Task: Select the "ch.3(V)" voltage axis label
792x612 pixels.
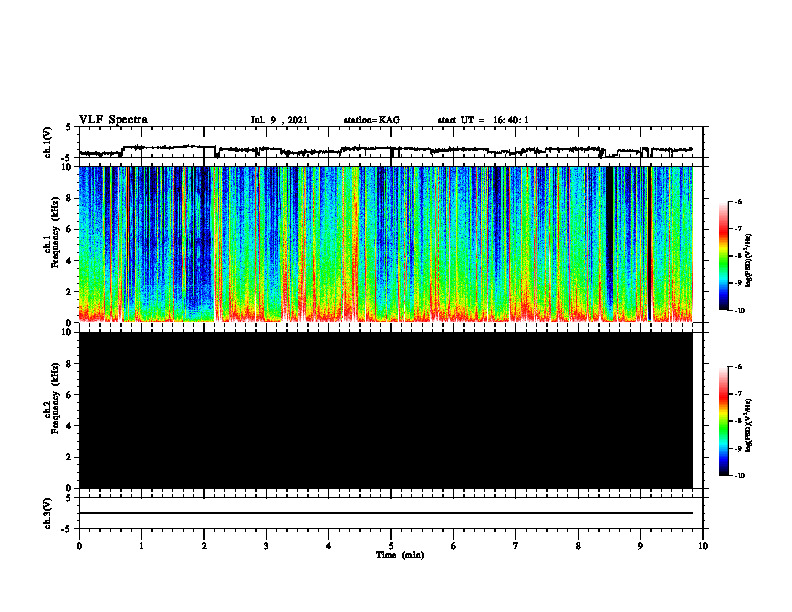Action: pos(47,513)
